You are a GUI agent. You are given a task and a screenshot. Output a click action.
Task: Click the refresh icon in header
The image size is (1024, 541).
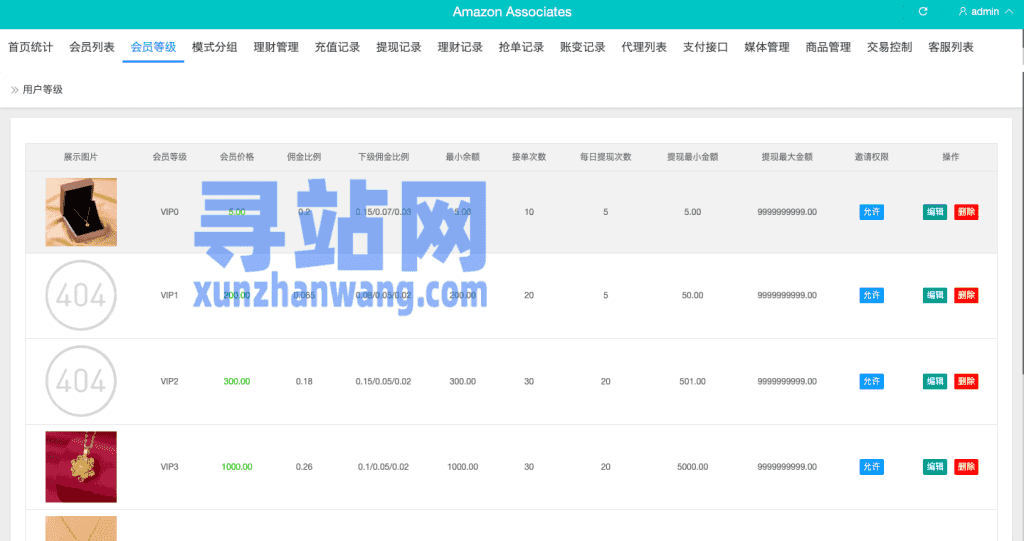(923, 12)
